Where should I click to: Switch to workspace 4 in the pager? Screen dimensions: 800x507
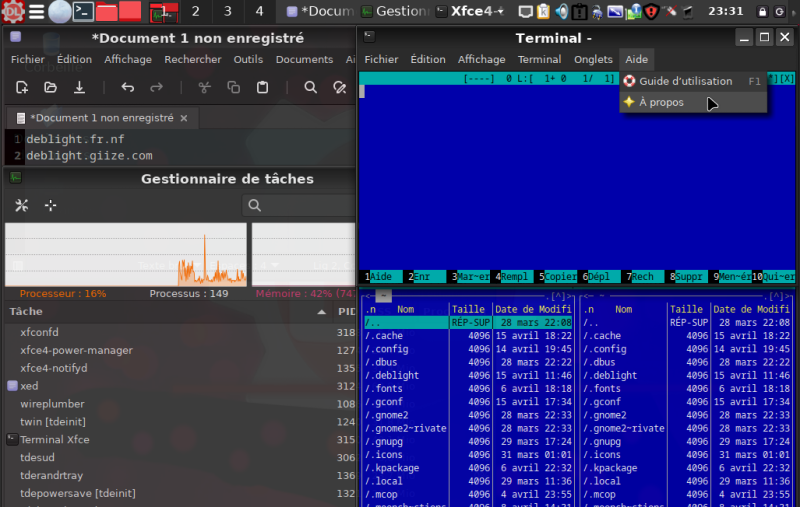pyautogui.click(x=260, y=11)
